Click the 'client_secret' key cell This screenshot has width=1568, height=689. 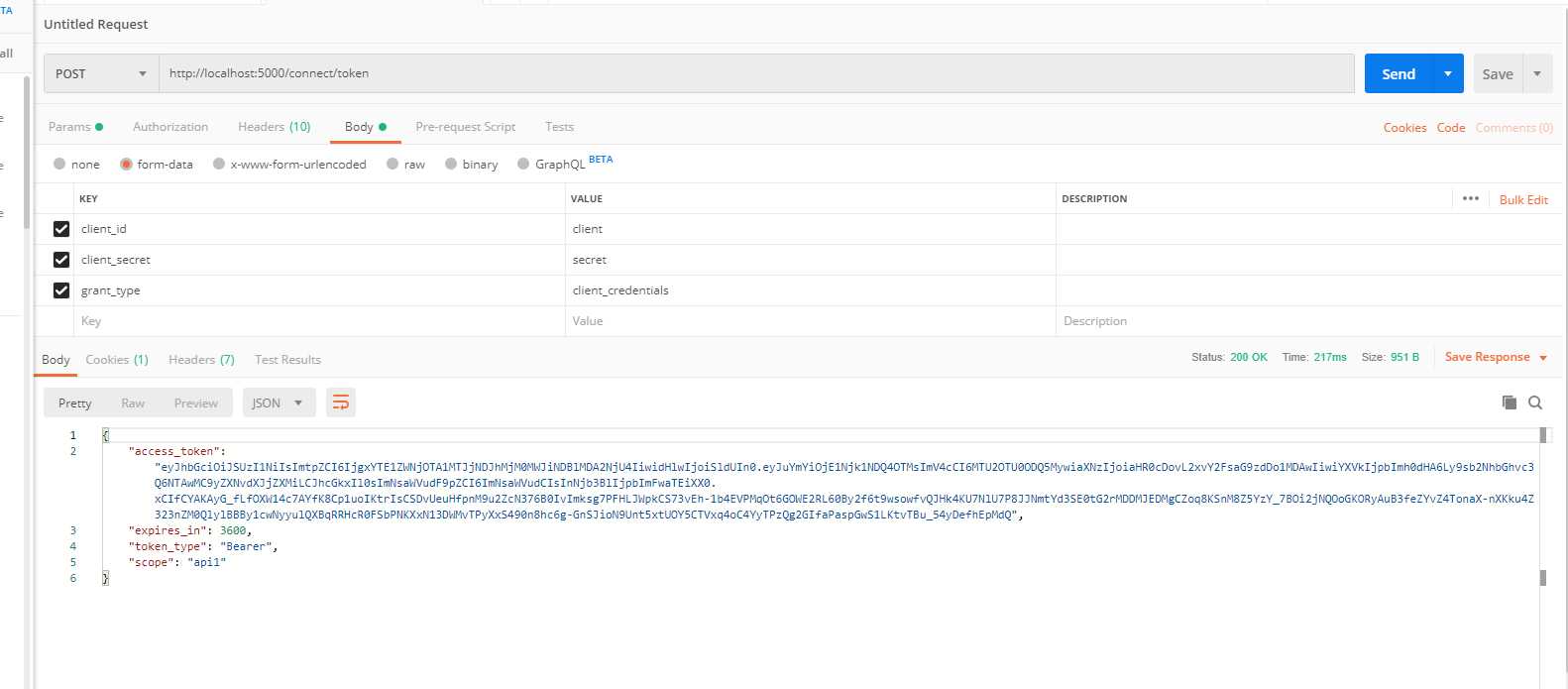click(x=319, y=260)
